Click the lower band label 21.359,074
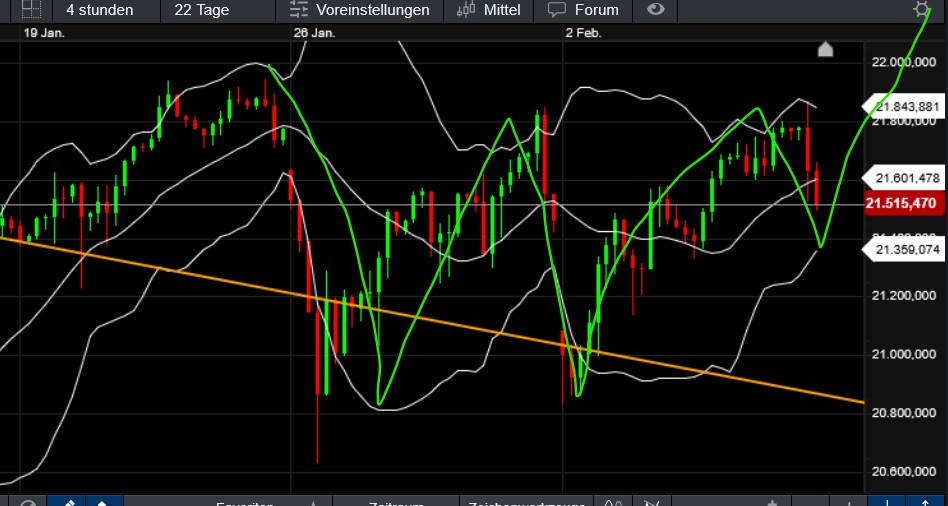The width and height of the screenshot is (948, 506). (905, 249)
